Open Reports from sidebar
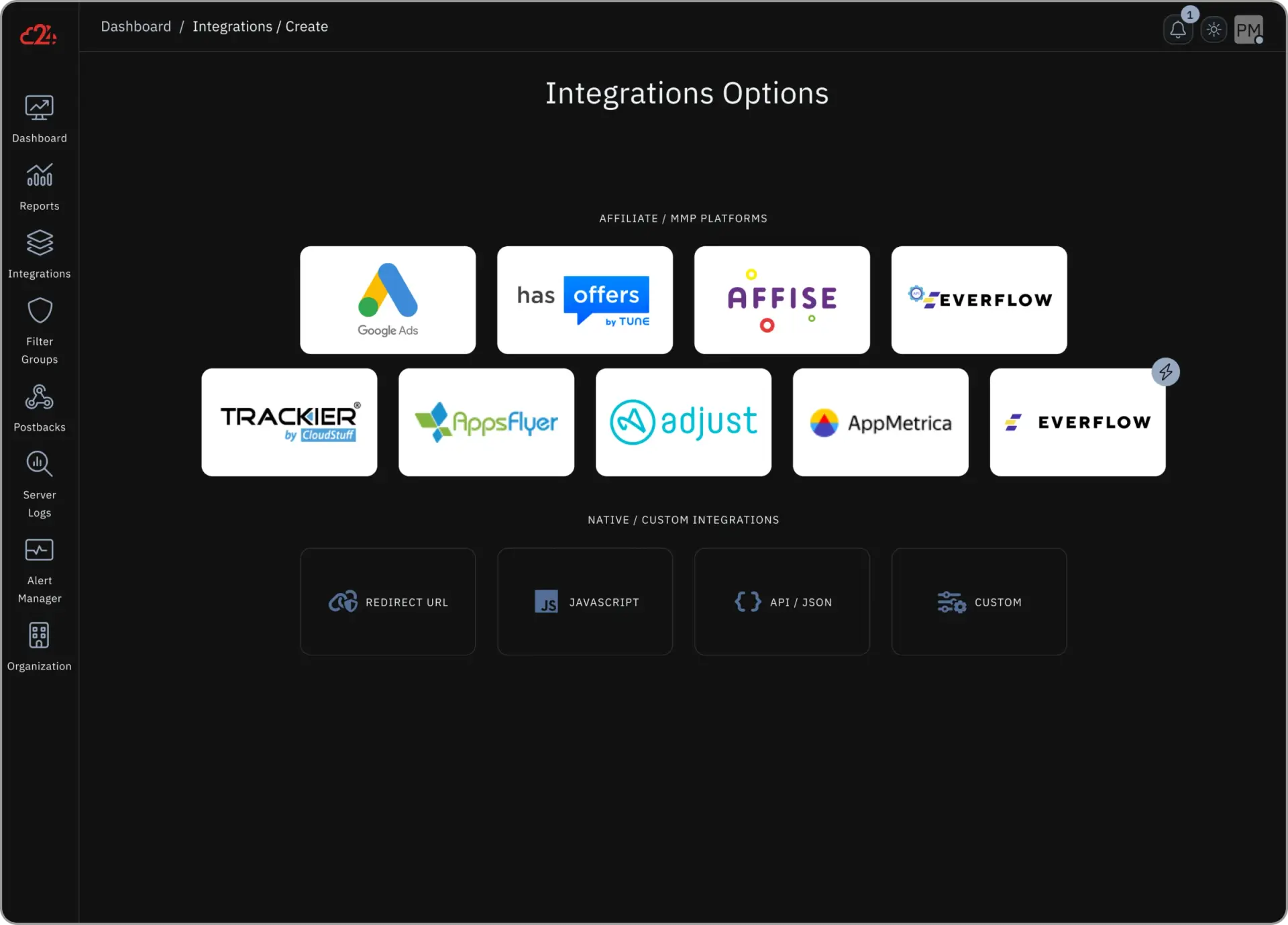 tap(40, 187)
